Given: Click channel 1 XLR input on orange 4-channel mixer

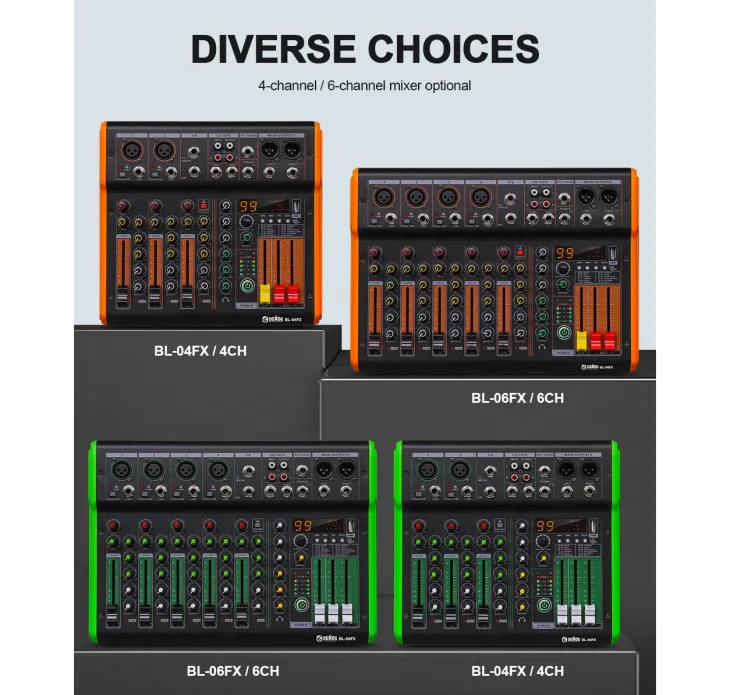Looking at the screenshot, I should (131, 151).
